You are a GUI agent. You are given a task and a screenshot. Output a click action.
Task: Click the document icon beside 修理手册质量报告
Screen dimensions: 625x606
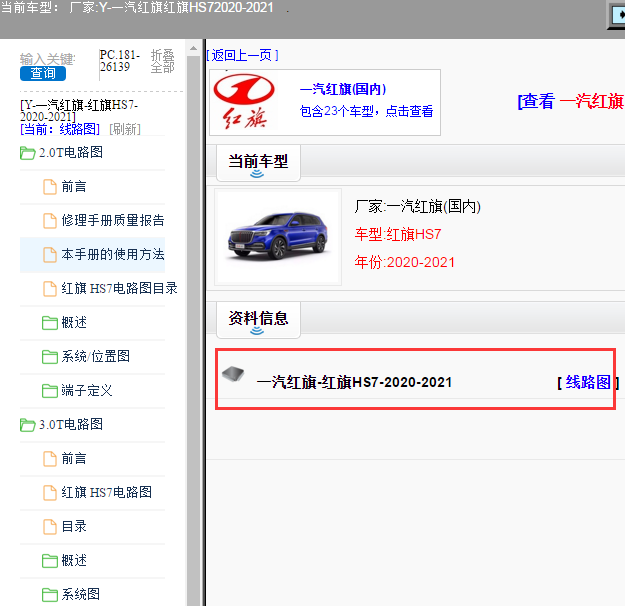50,220
